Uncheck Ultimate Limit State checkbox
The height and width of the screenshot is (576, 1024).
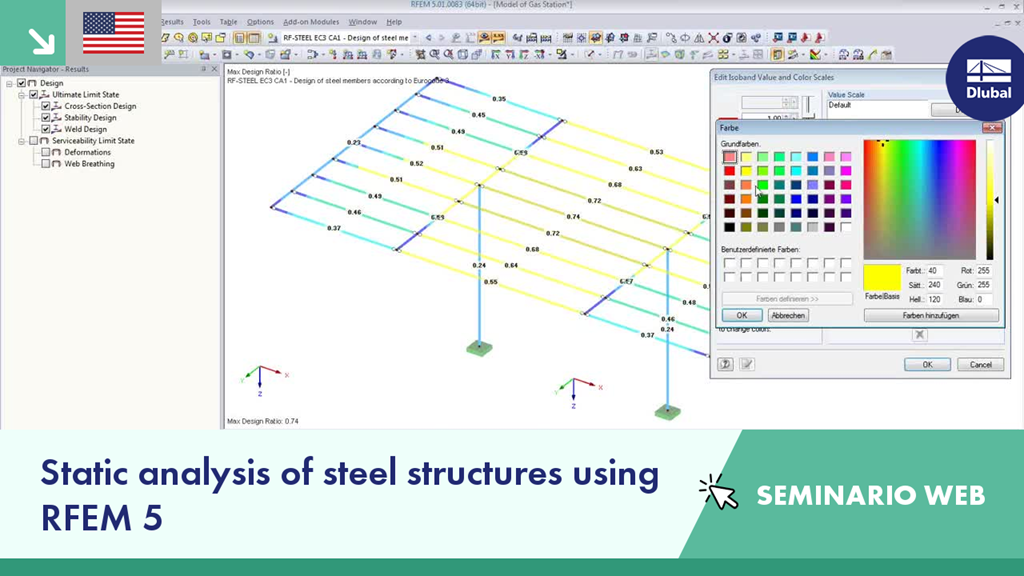(33, 95)
